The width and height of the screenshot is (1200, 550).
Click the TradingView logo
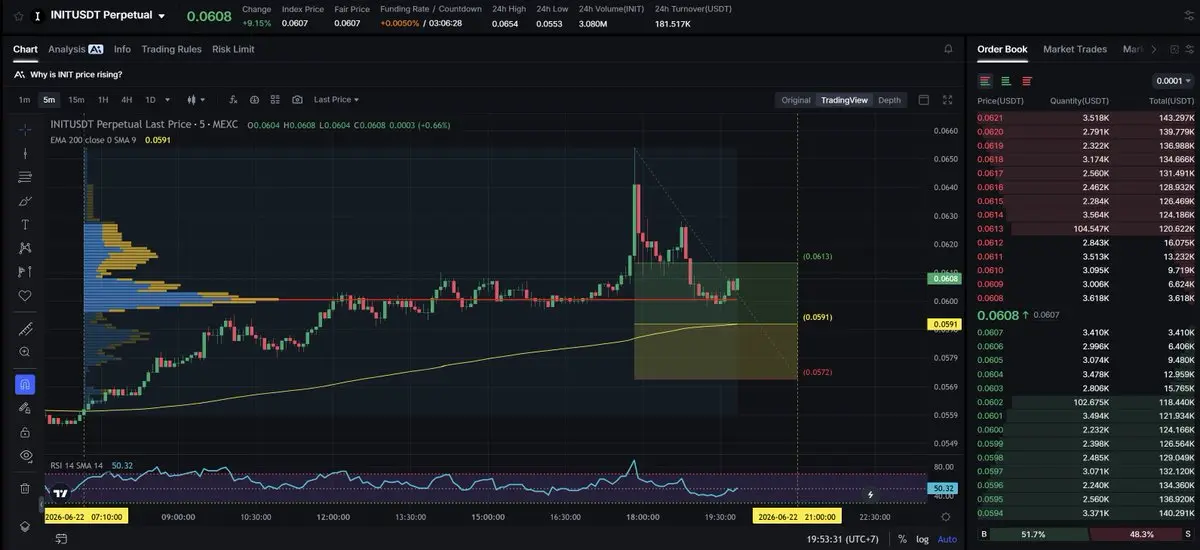tap(61, 493)
